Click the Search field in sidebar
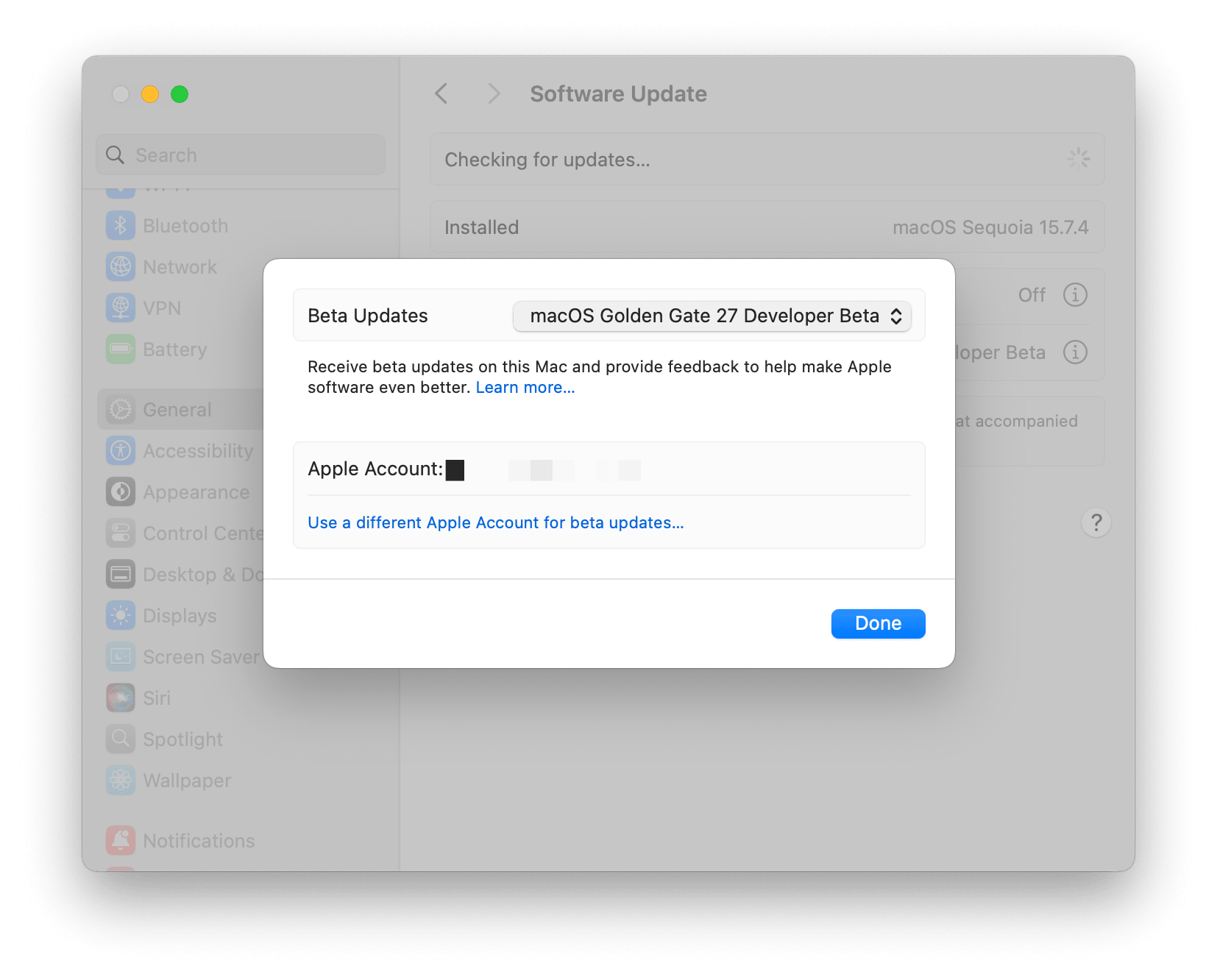Image resolution: width=1217 pixels, height=980 pixels. (241, 155)
